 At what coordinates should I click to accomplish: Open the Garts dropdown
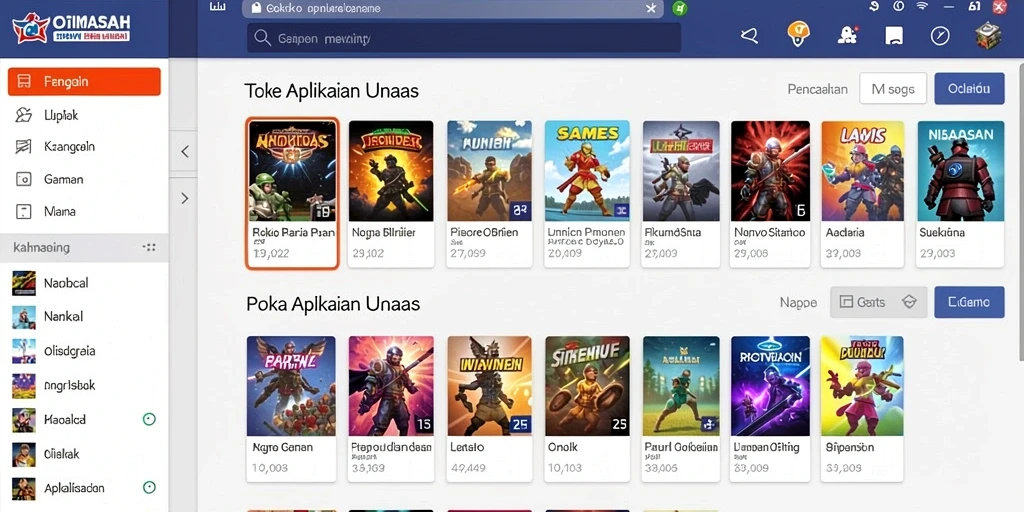pos(878,302)
